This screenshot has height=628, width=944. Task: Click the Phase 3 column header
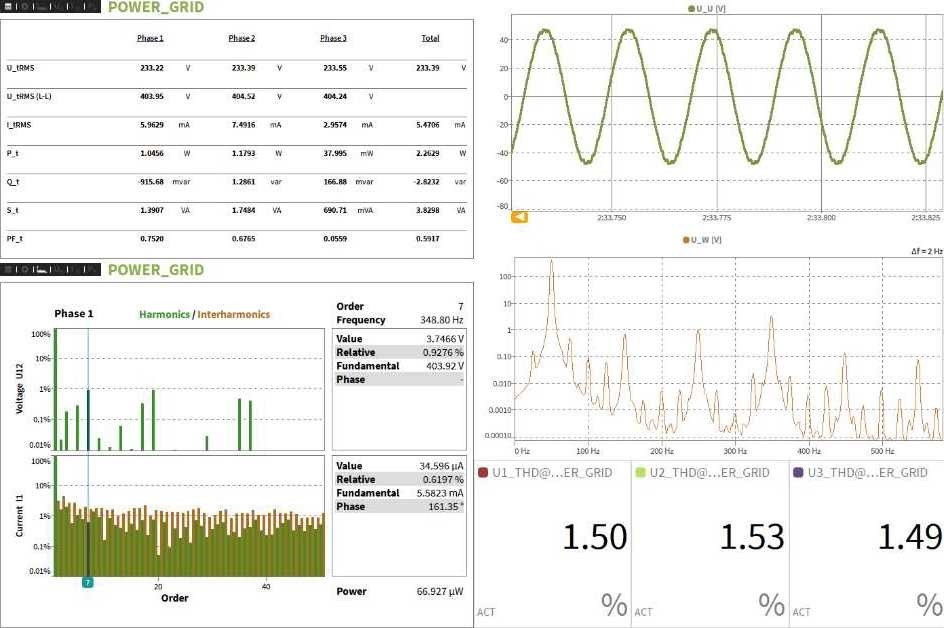coord(333,39)
